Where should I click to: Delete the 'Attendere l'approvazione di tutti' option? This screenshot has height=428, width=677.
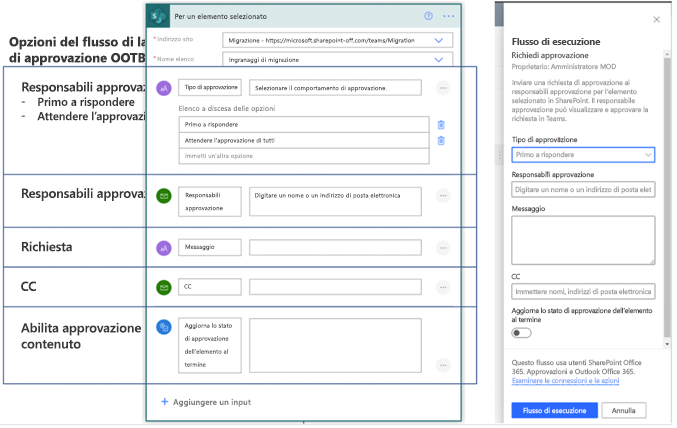click(x=443, y=141)
